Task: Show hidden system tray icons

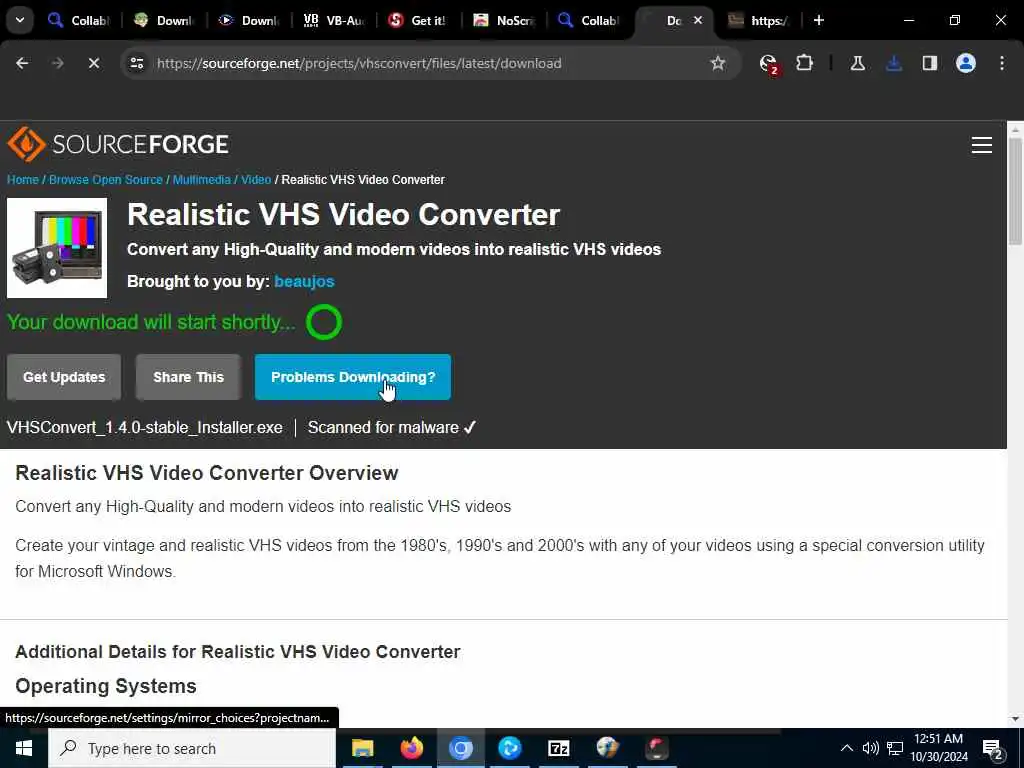Action: coord(846,748)
